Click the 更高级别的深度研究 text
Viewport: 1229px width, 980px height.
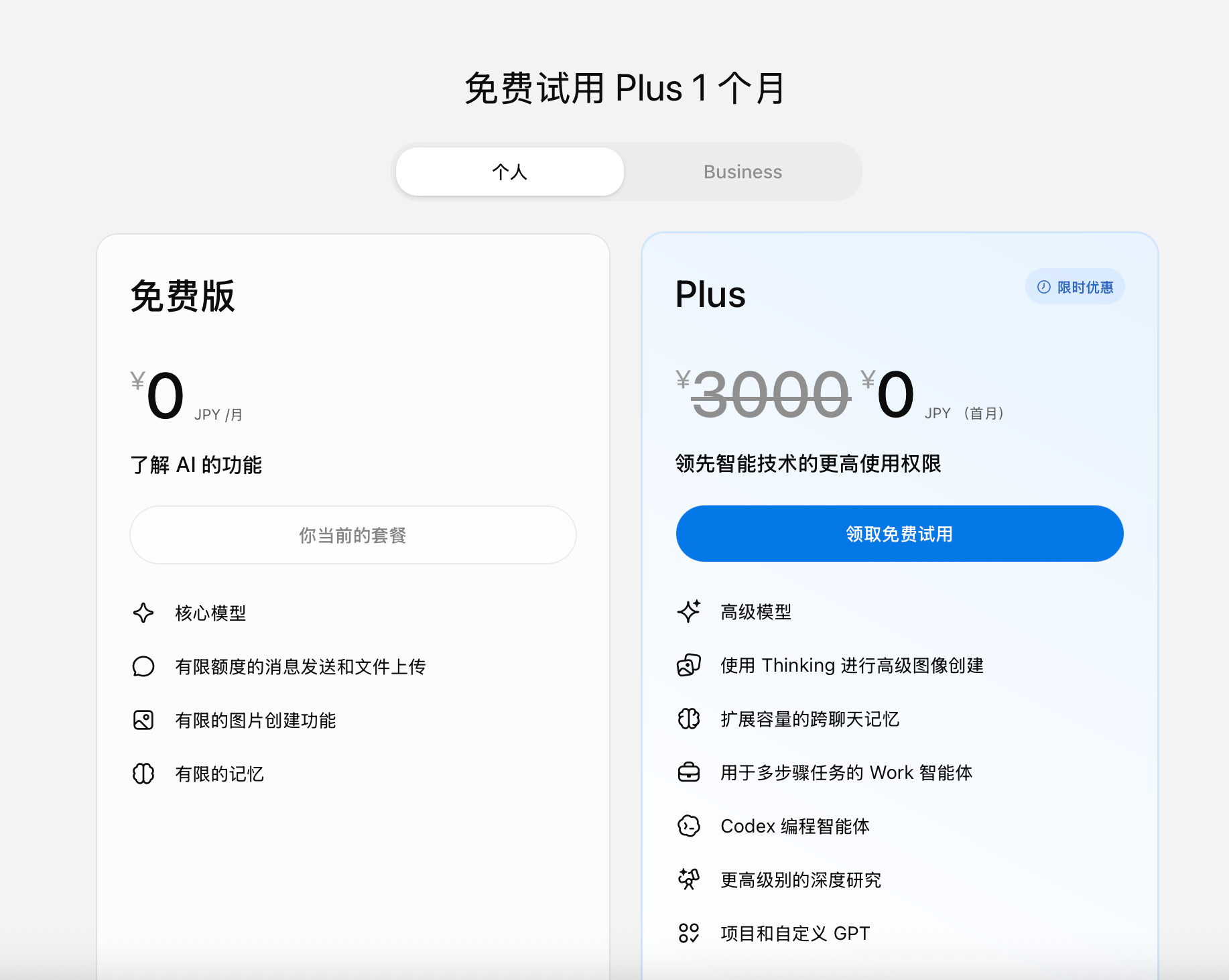click(801, 879)
